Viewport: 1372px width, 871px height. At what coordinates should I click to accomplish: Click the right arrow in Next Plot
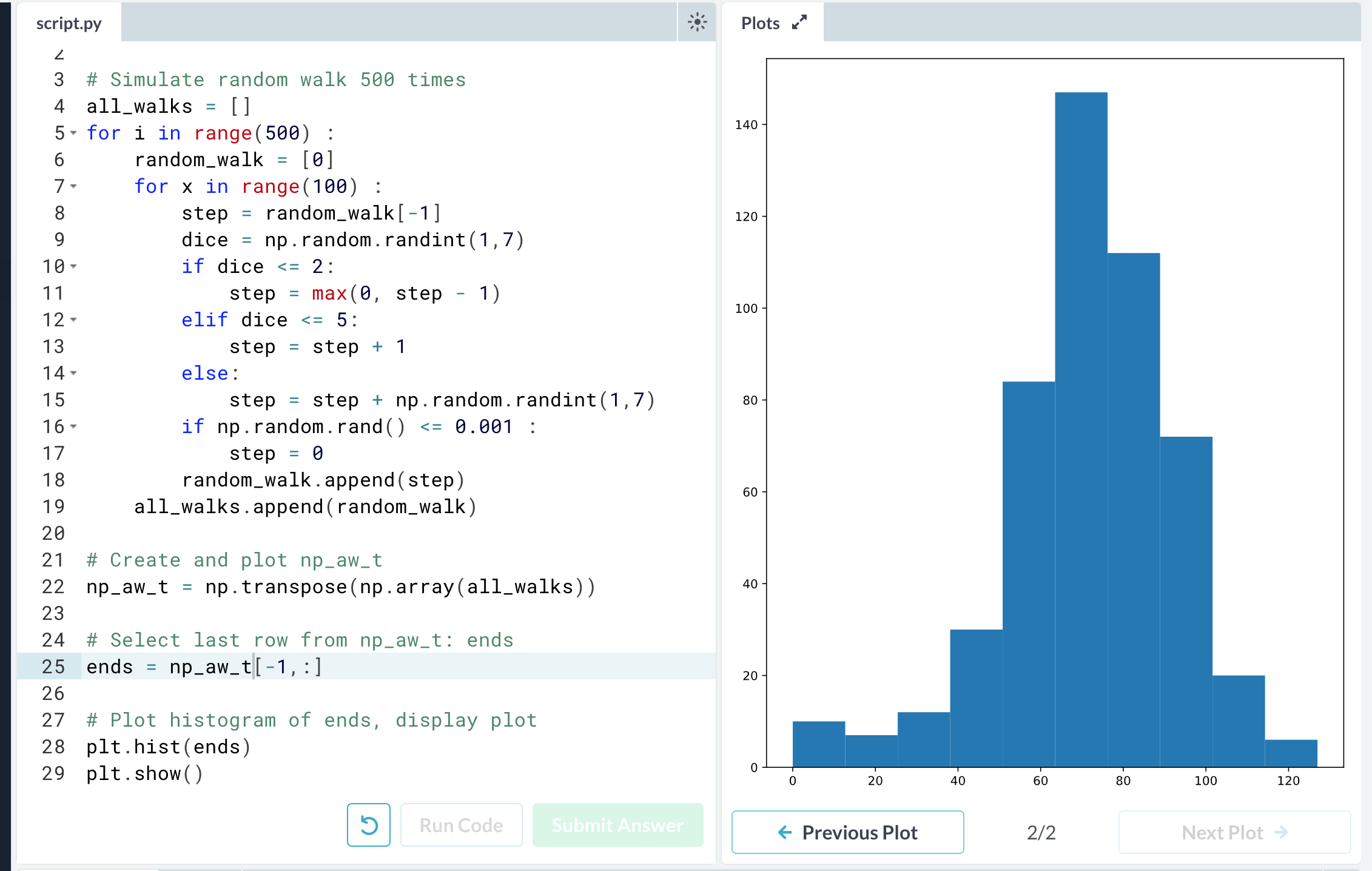point(1282,832)
